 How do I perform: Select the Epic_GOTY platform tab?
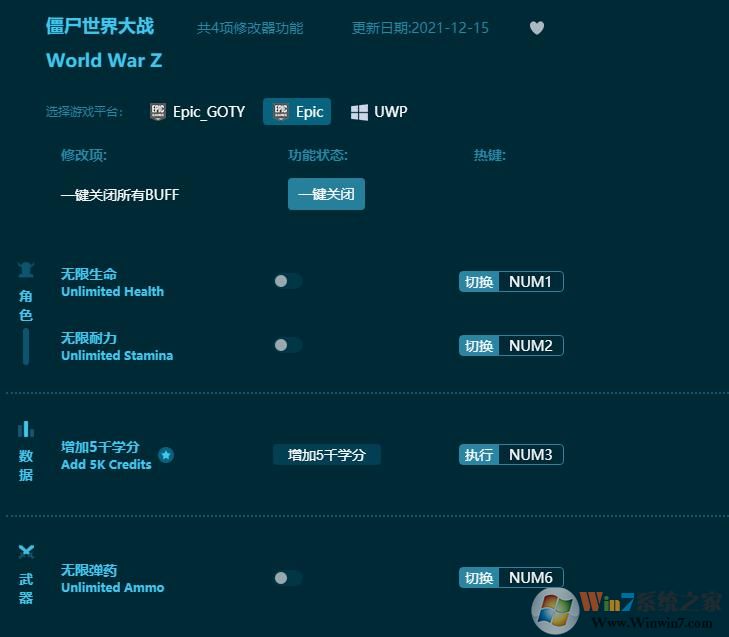point(197,112)
